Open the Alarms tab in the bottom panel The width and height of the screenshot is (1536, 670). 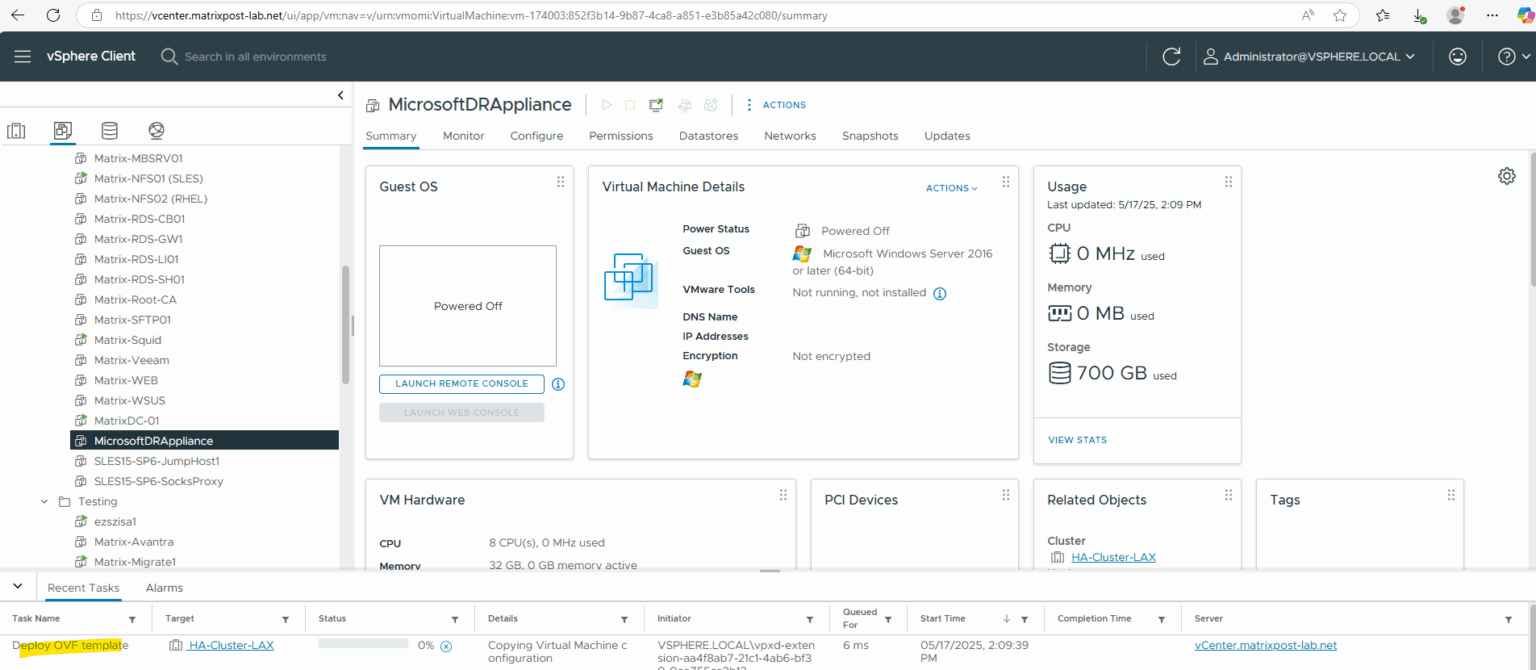[x=163, y=587]
